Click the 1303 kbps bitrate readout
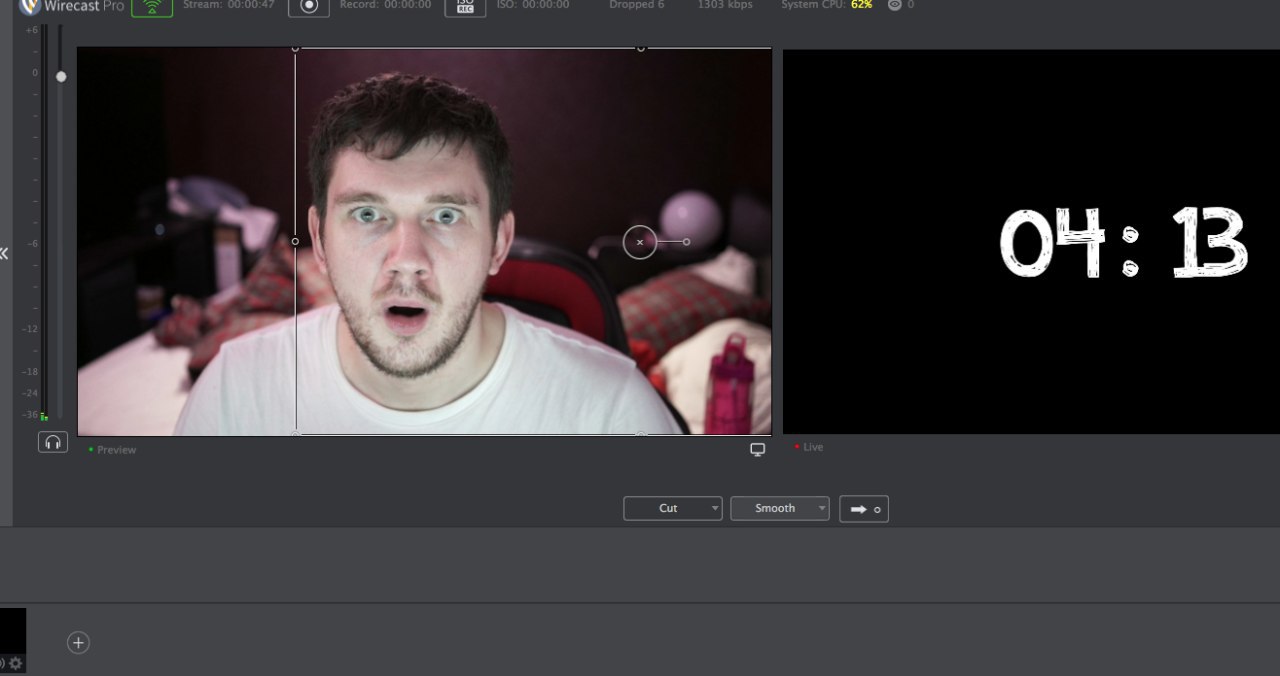 tap(725, 5)
